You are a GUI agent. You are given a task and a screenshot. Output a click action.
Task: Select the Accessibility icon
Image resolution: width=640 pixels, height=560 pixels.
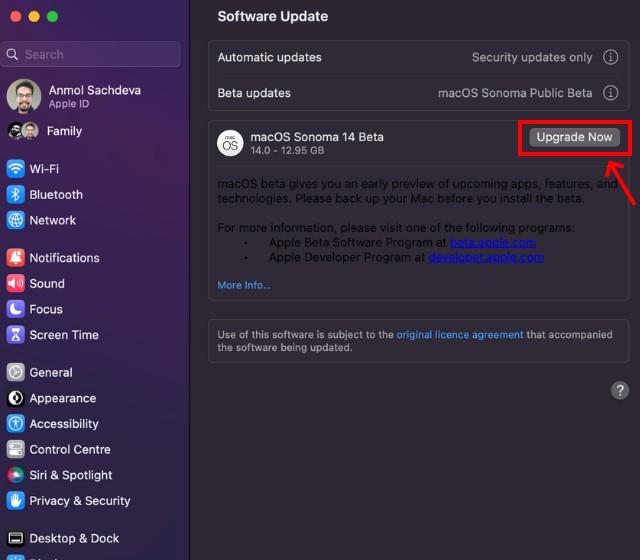(x=16, y=424)
